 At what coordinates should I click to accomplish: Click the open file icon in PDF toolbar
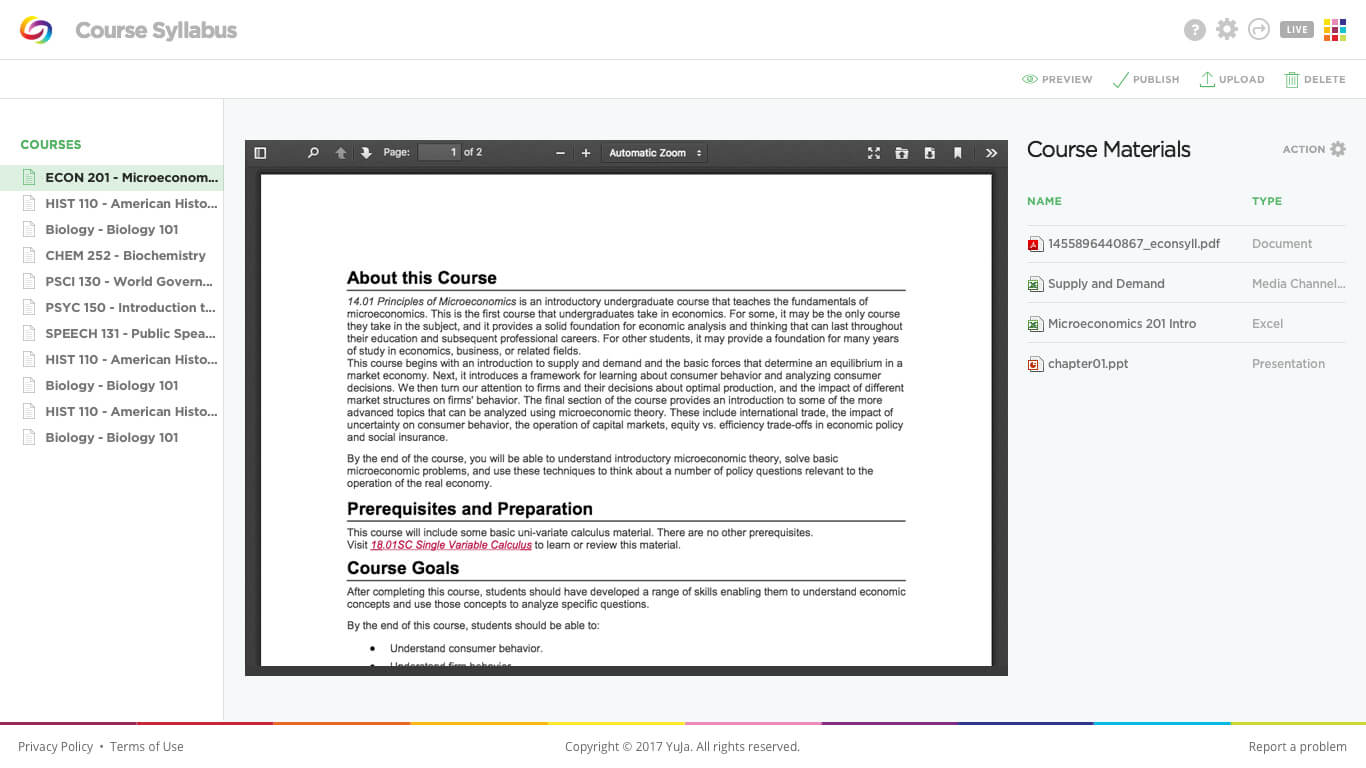click(x=902, y=153)
